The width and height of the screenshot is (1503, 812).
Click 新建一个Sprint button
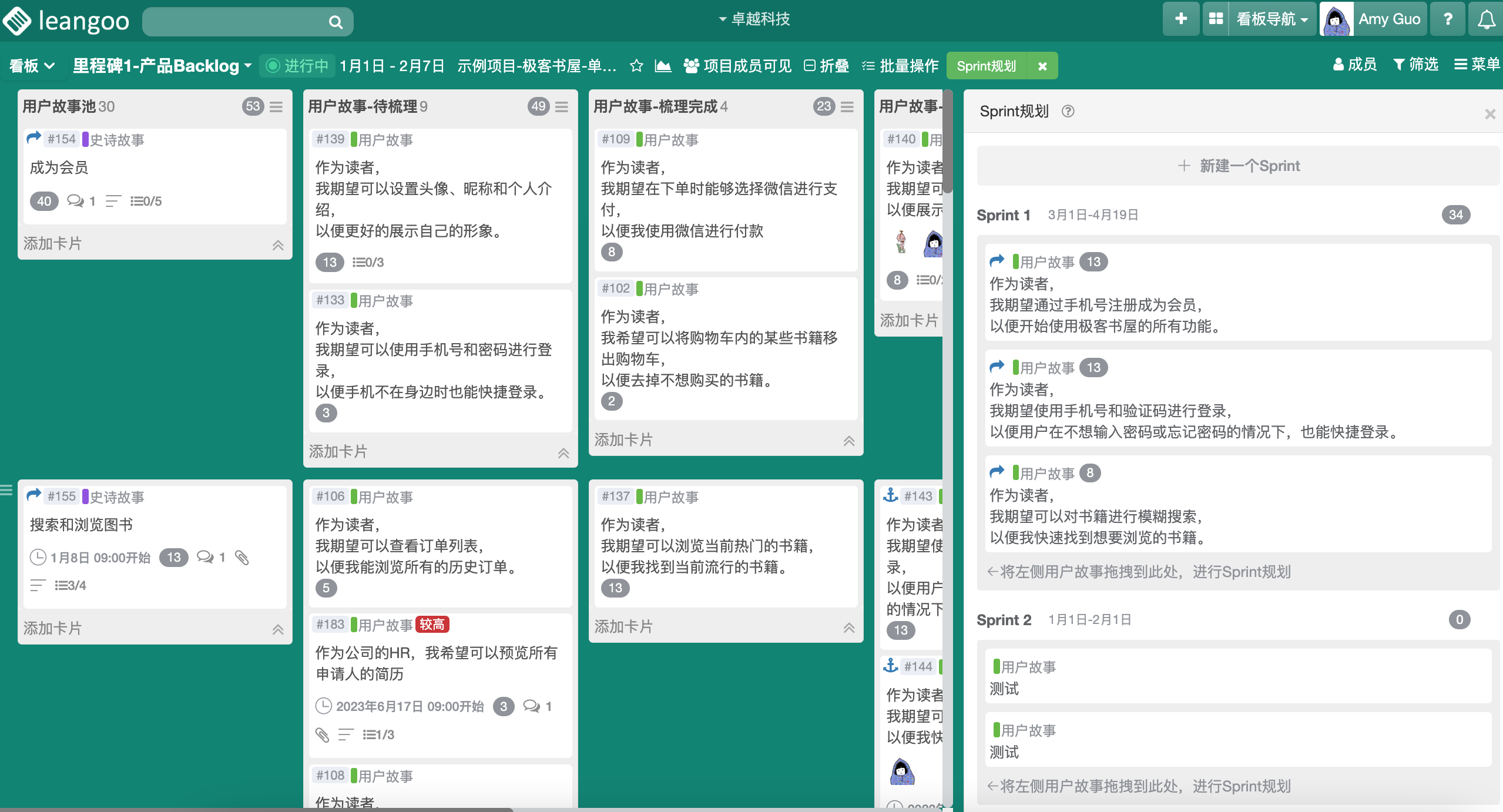(x=1239, y=166)
